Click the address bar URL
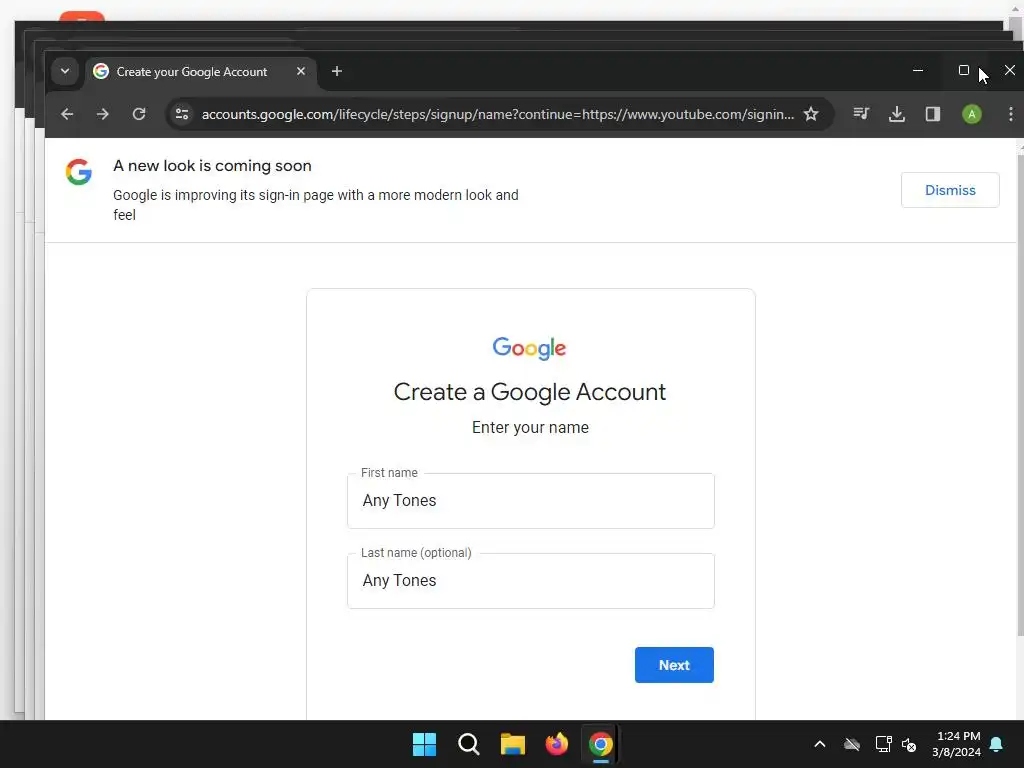This screenshot has width=1024, height=768. coord(498,114)
